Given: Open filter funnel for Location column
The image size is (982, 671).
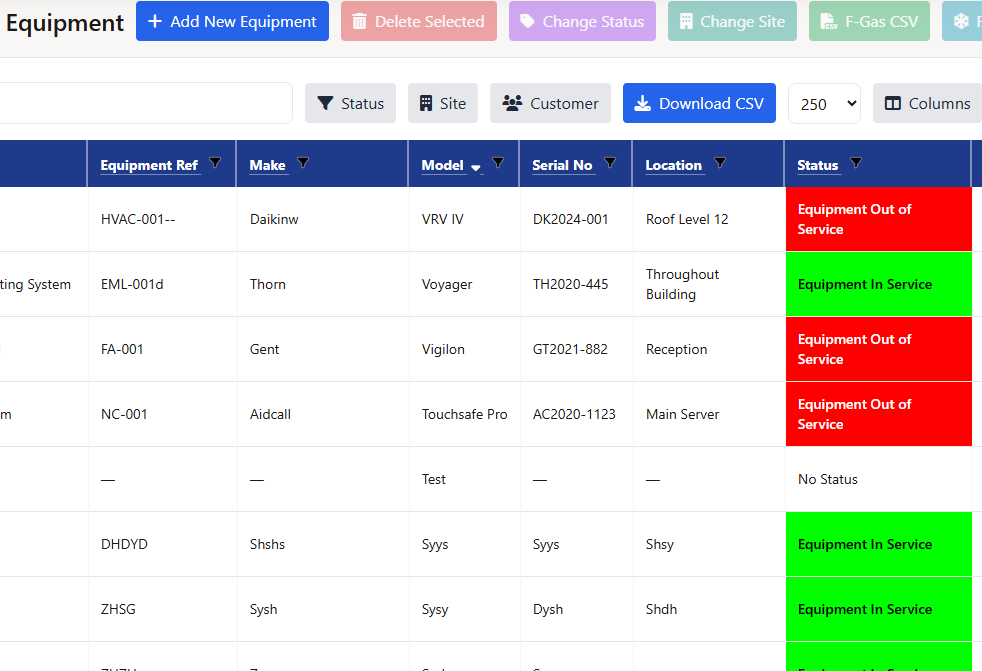Looking at the screenshot, I should click(720, 163).
